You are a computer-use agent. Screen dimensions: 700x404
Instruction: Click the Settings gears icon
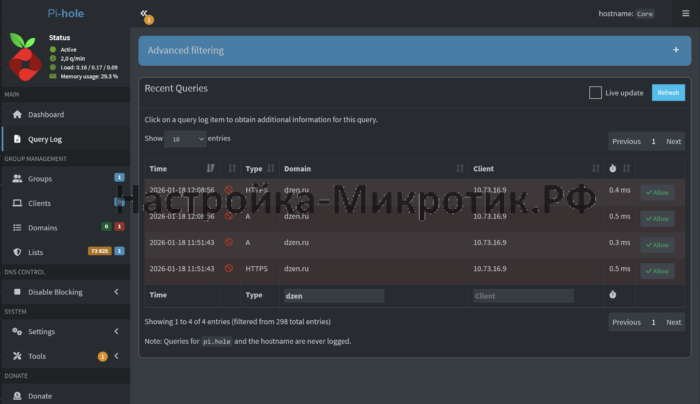click(17, 331)
